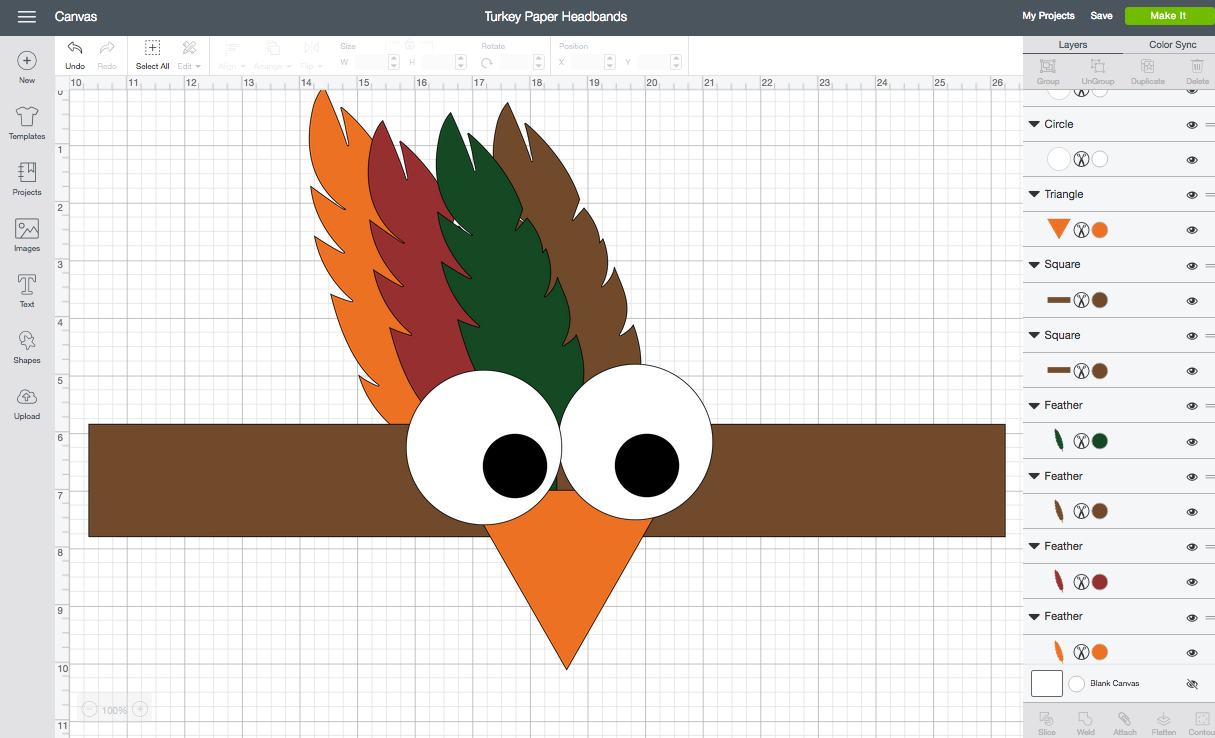Switch to the Layers tab
Image resolution: width=1215 pixels, height=738 pixels.
tap(1072, 45)
